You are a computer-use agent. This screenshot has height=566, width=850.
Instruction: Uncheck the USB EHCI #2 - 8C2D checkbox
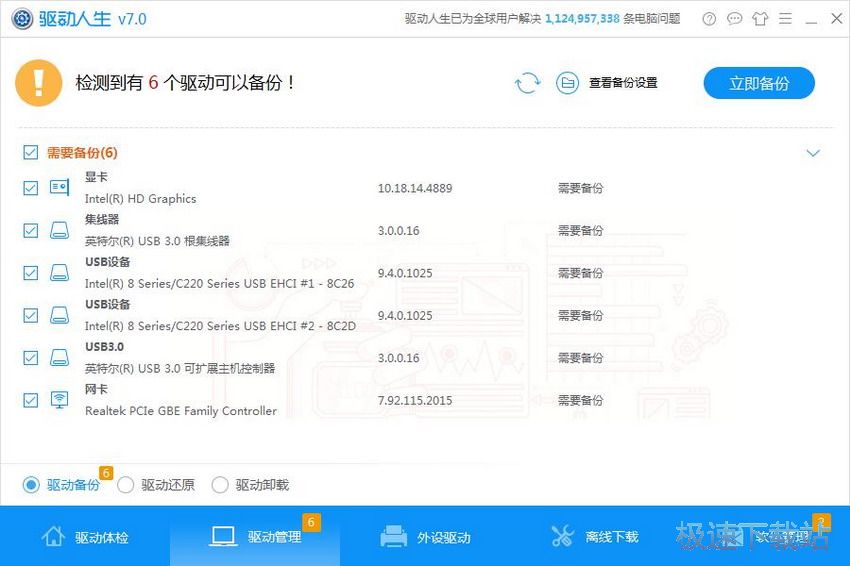31,315
